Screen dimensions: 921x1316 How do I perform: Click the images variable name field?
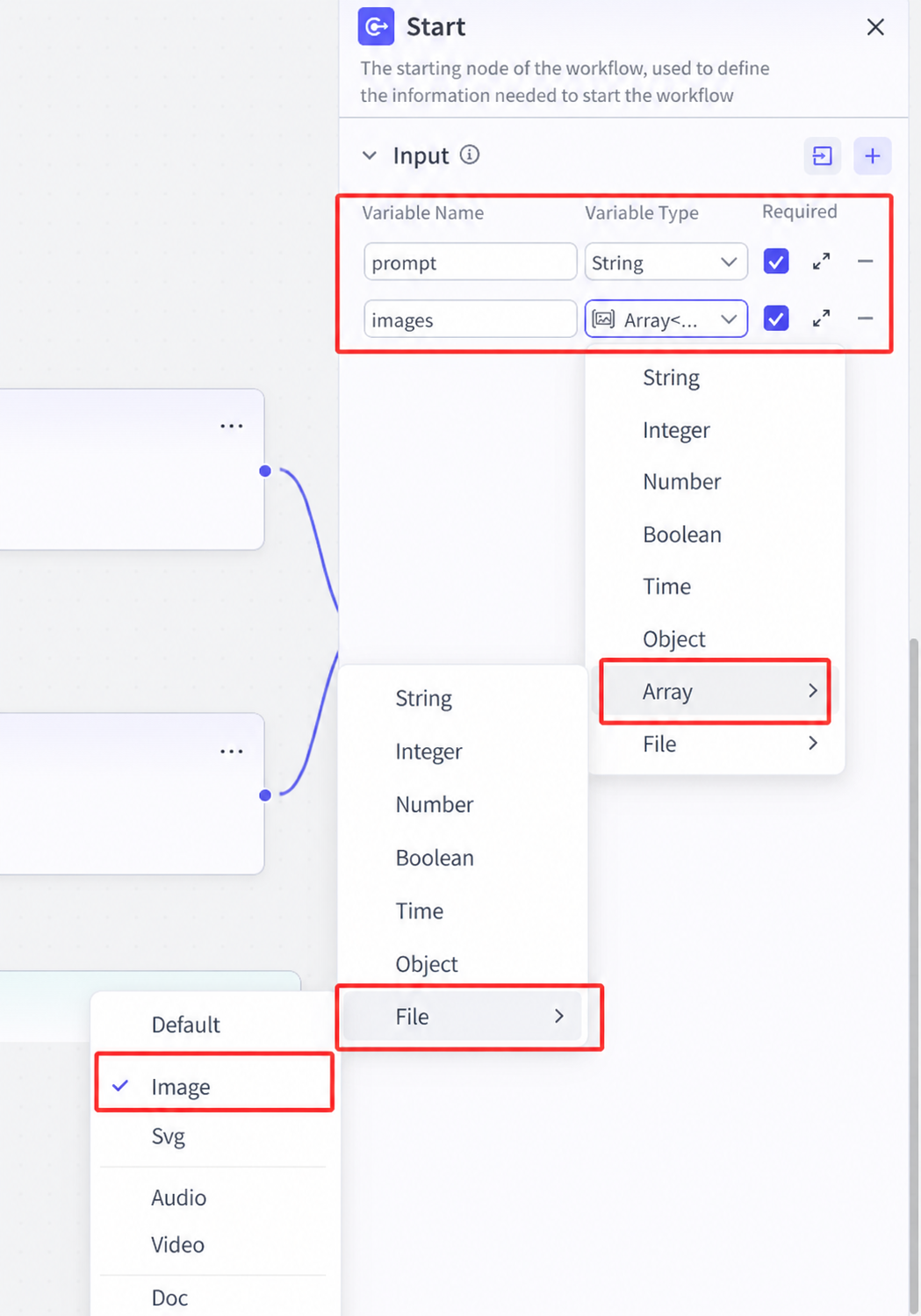(x=471, y=320)
